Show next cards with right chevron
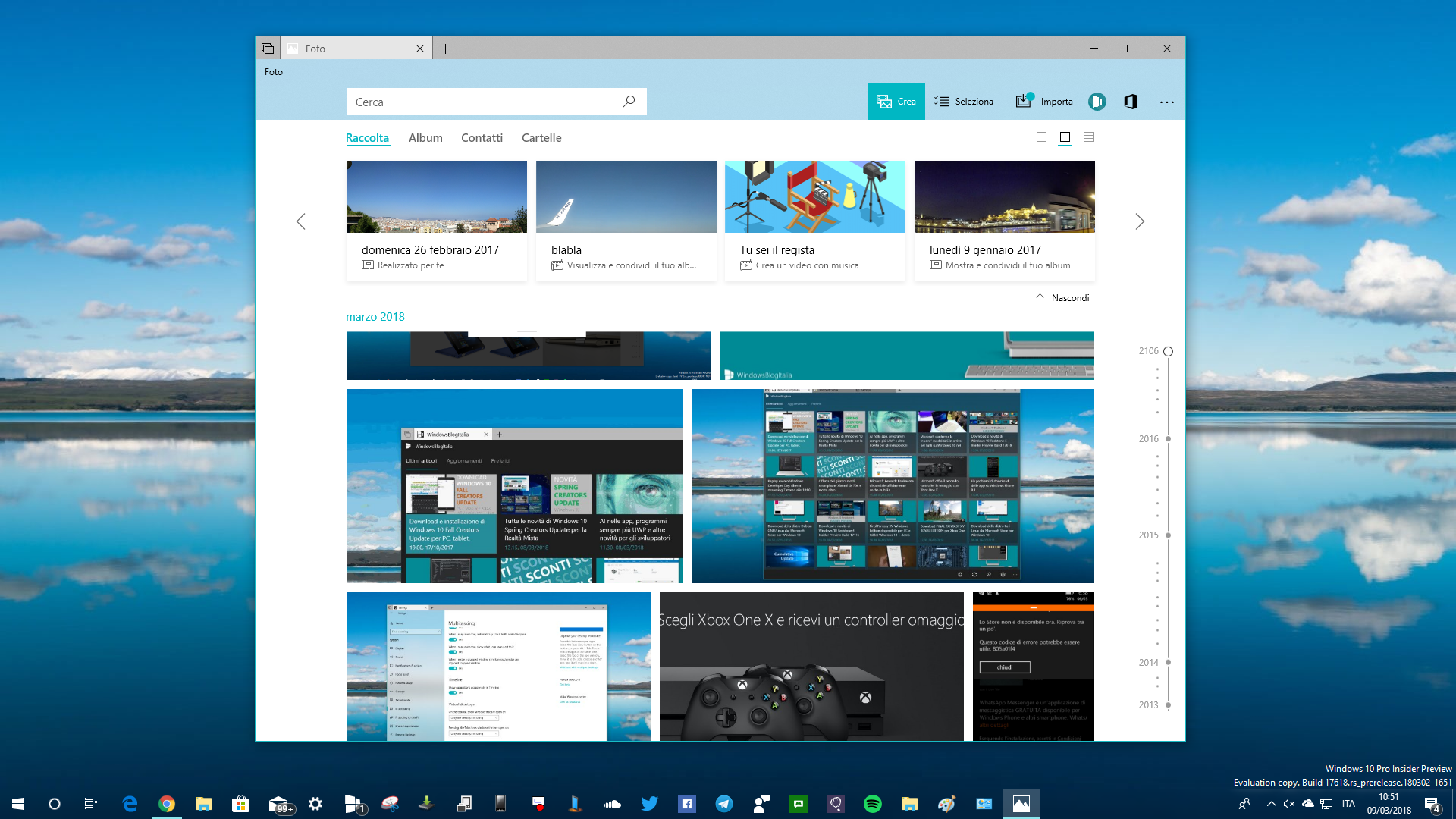This screenshot has width=1456, height=819. coord(1139,221)
